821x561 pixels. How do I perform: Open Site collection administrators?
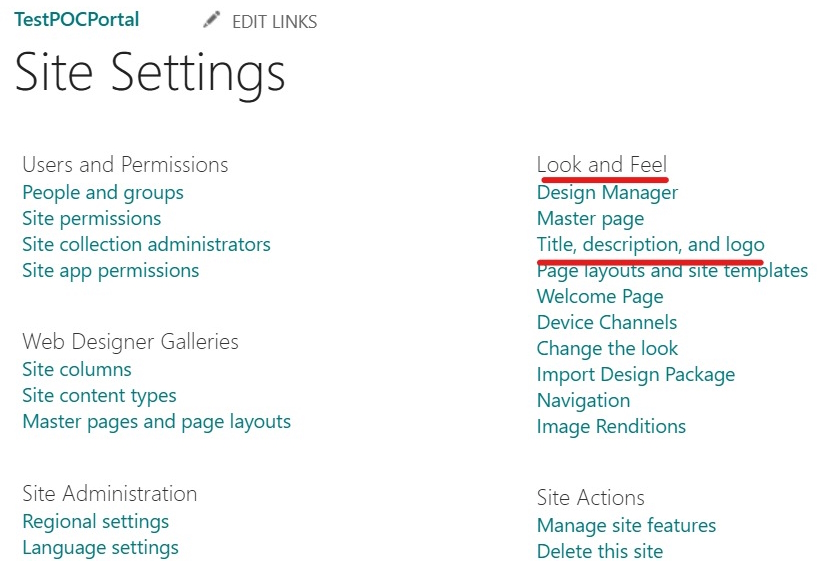pos(146,244)
